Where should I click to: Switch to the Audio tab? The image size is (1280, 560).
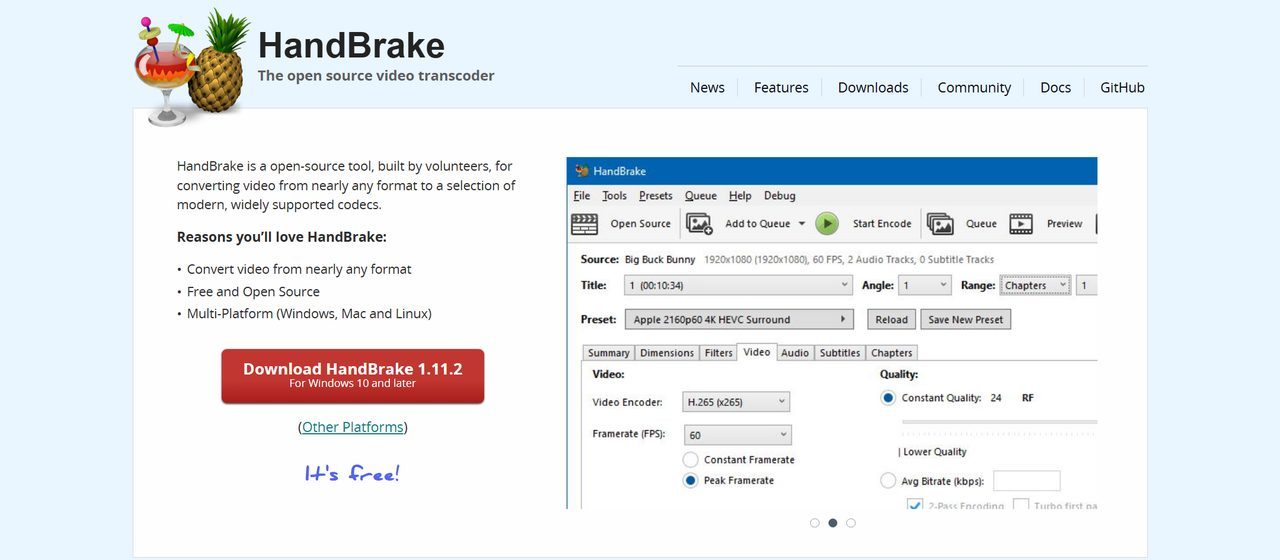[795, 353]
